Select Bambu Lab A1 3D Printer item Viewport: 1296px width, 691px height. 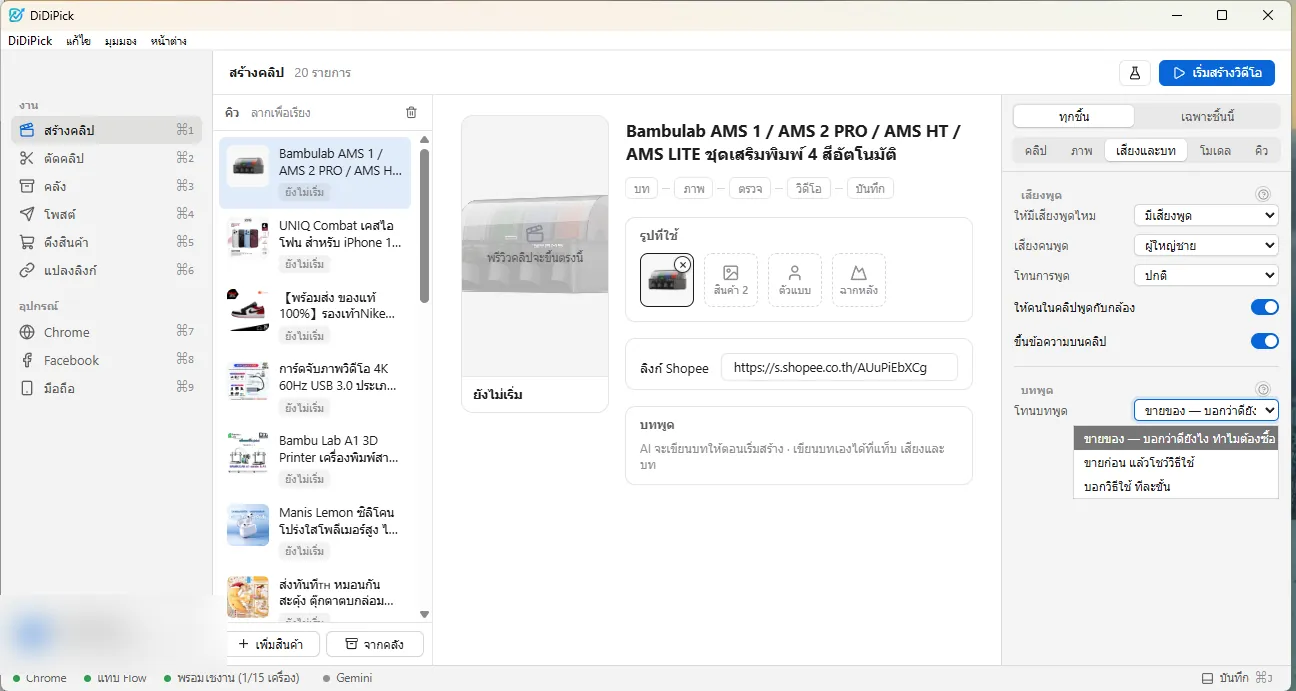click(315, 459)
